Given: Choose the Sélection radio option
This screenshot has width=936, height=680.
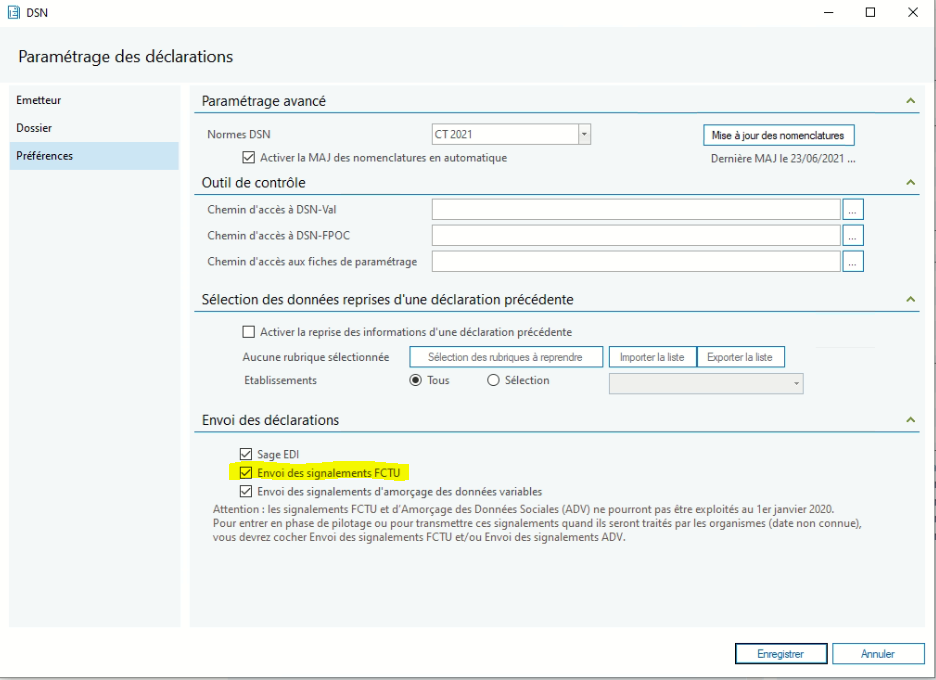Looking at the screenshot, I should [492, 381].
